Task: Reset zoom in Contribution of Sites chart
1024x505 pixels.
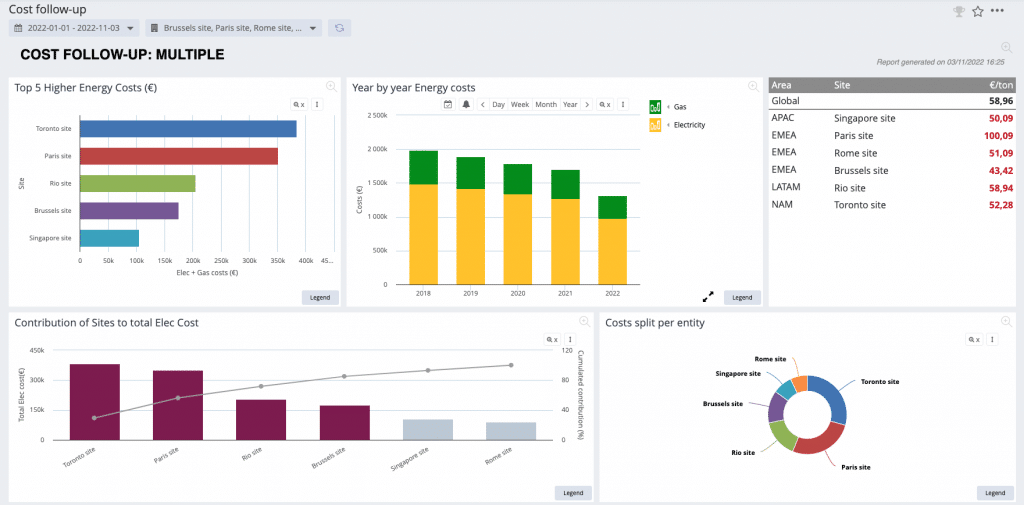Action: (552, 339)
